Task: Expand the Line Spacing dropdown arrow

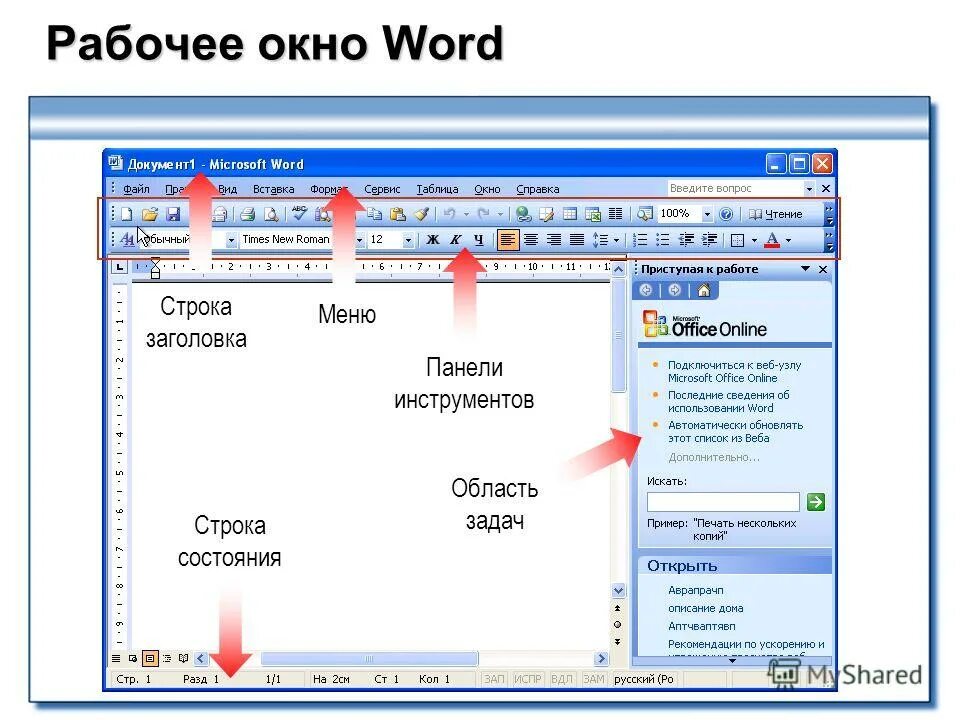Action: tap(617, 240)
